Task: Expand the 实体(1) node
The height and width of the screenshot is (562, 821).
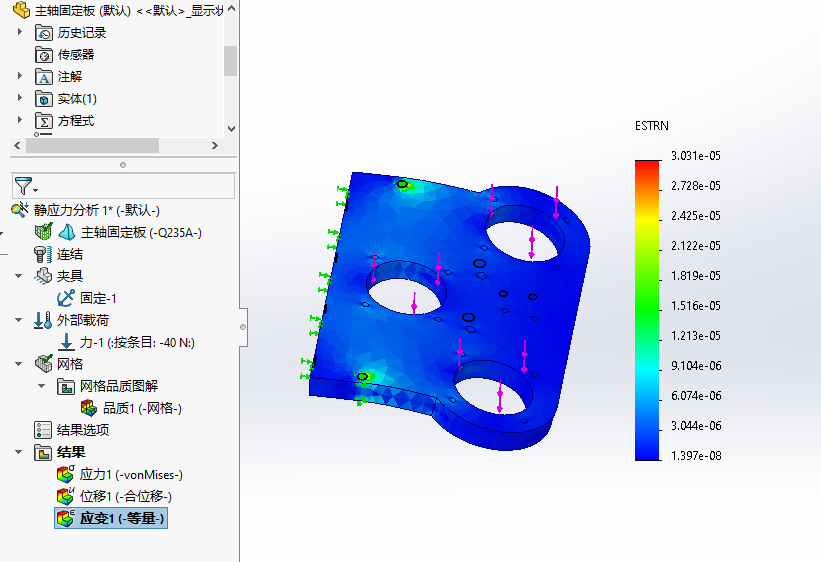Action: (20, 98)
